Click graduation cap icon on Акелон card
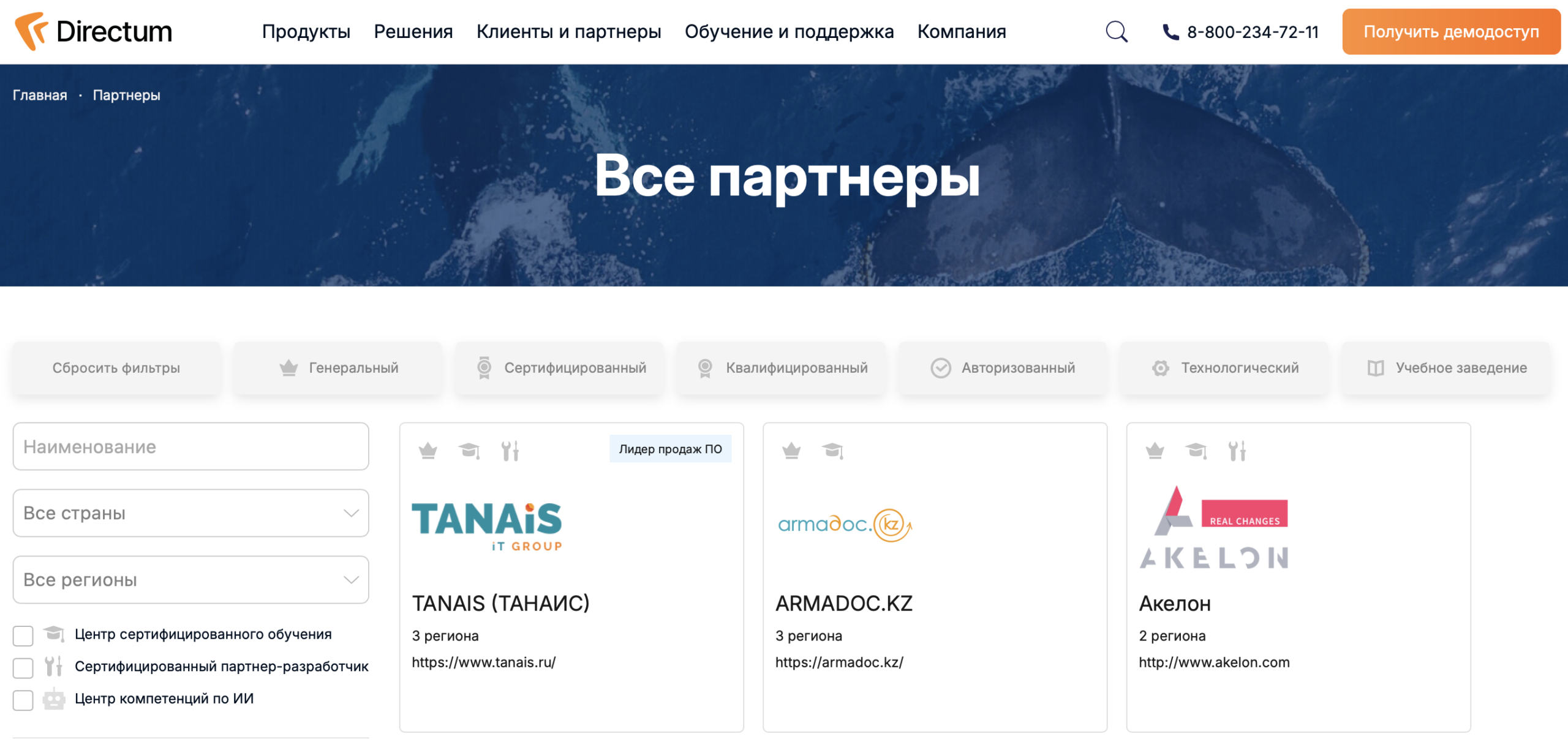The image size is (1568, 750). [1196, 451]
